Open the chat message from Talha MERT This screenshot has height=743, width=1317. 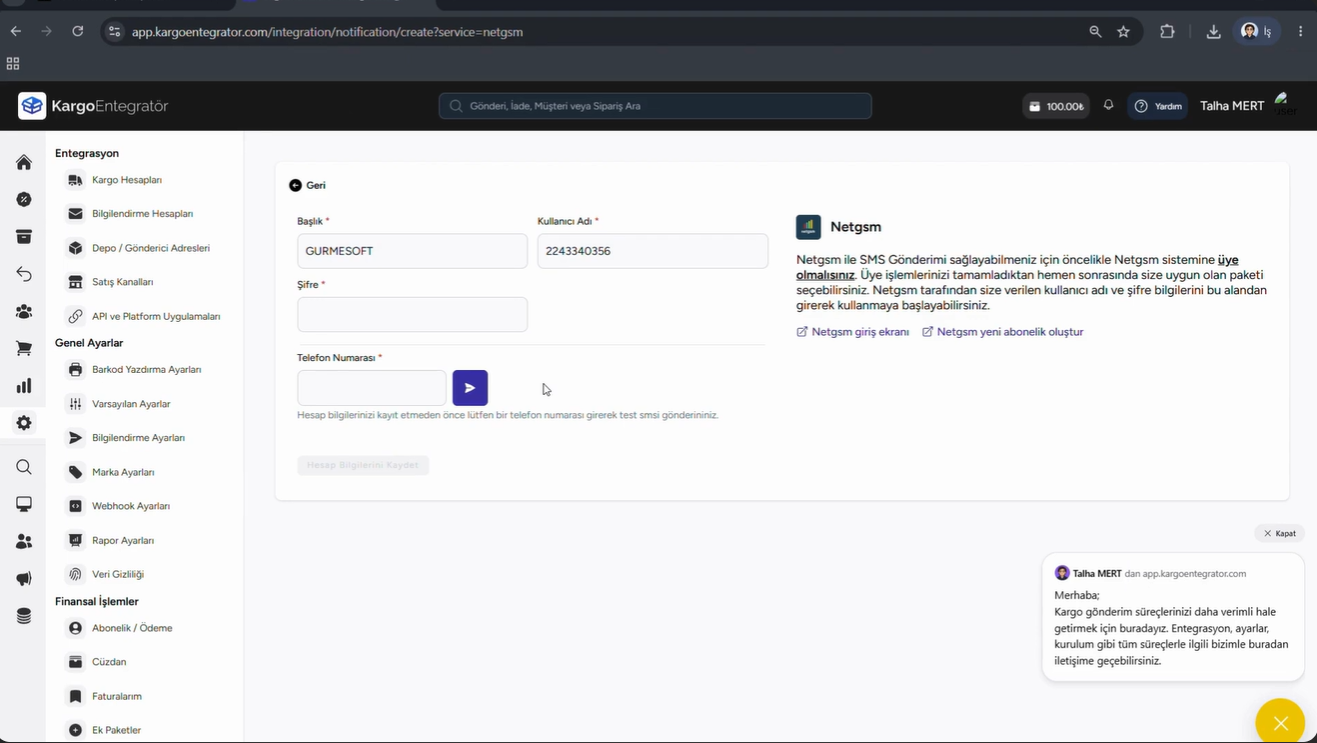coord(1173,618)
